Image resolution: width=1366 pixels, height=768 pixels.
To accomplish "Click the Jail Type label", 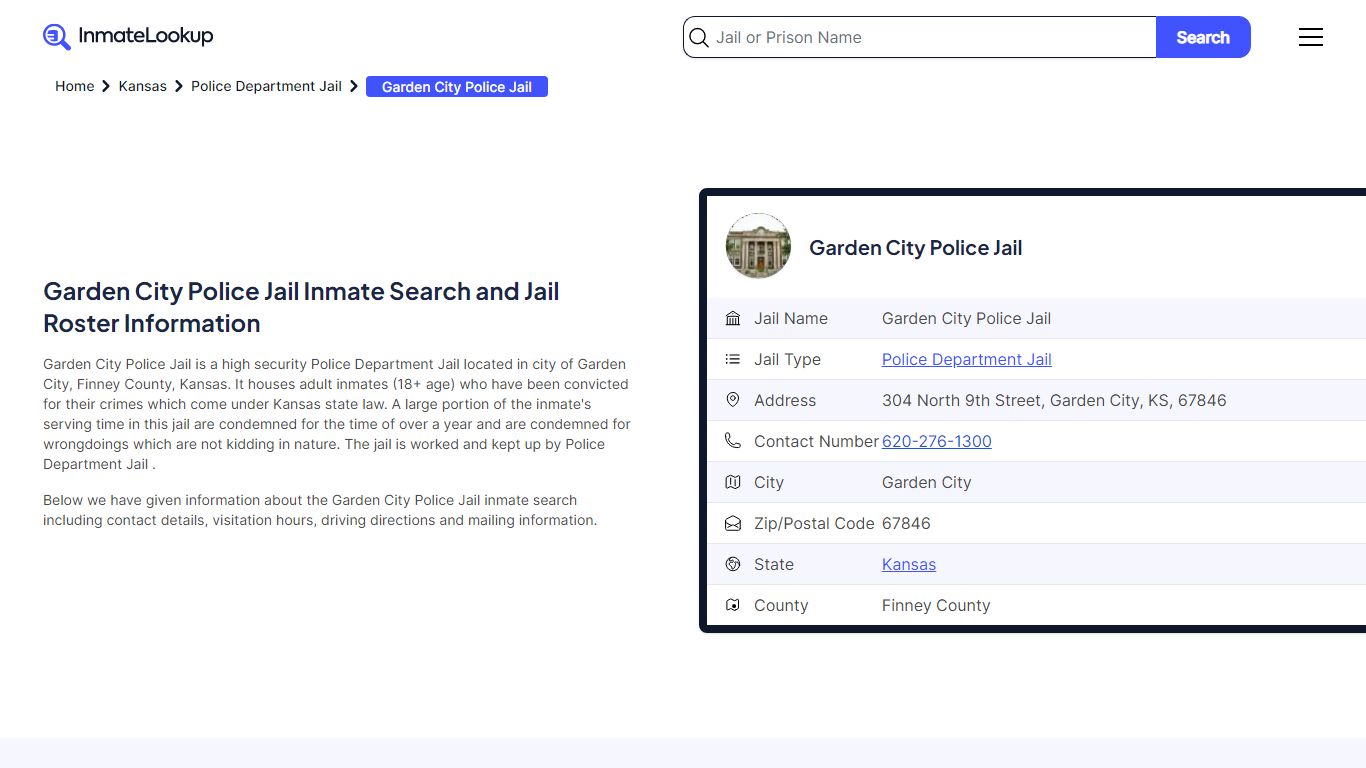I will click(787, 360).
